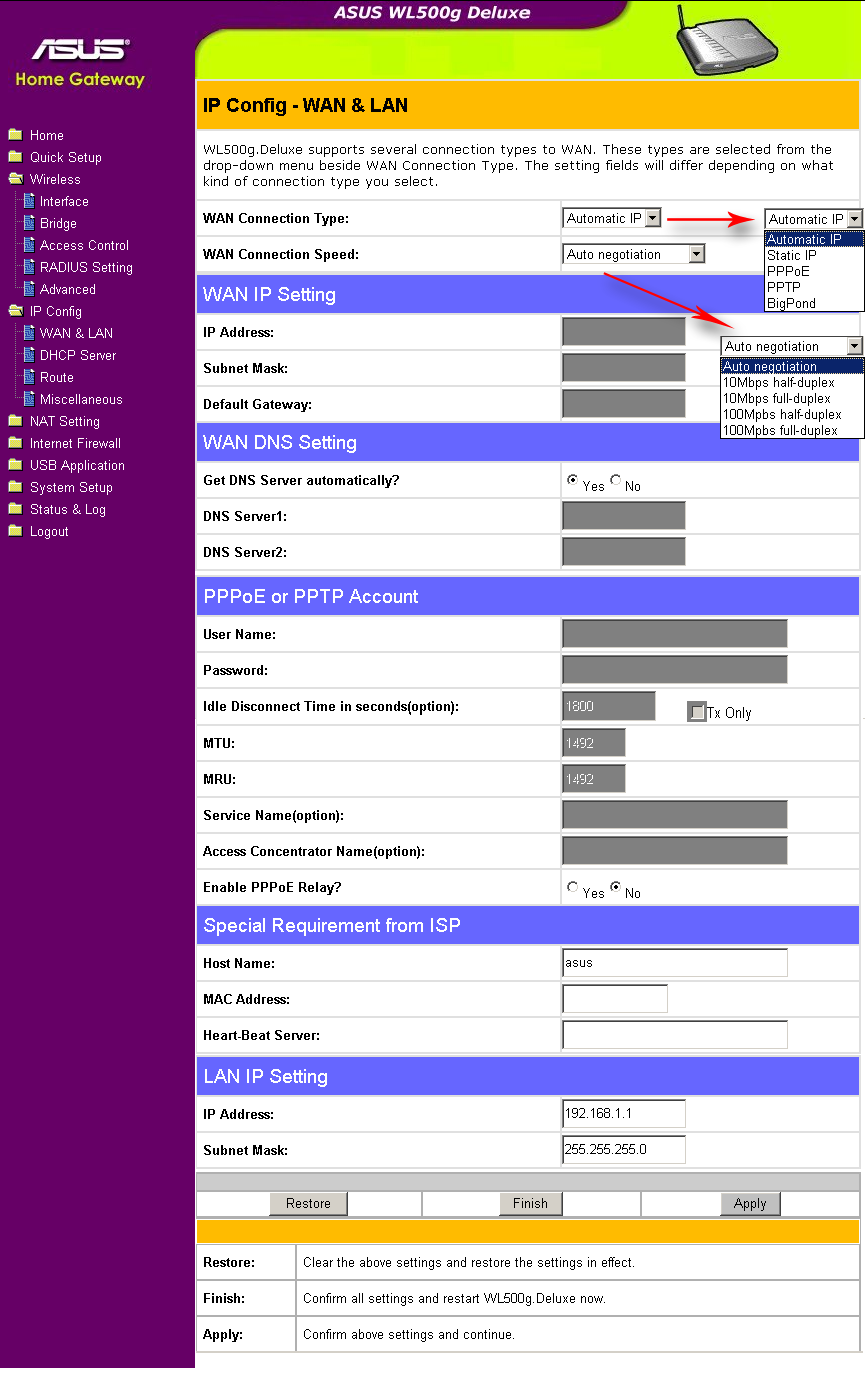
Task: Click the System Setup folder icon
Action: [15, 487]
